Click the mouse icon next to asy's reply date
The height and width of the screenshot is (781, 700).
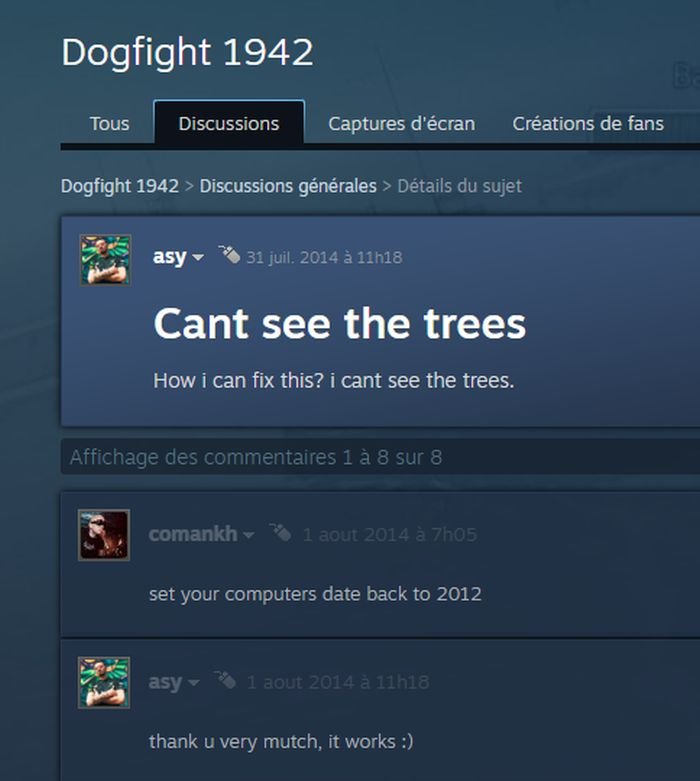click(x=225, y=679)
